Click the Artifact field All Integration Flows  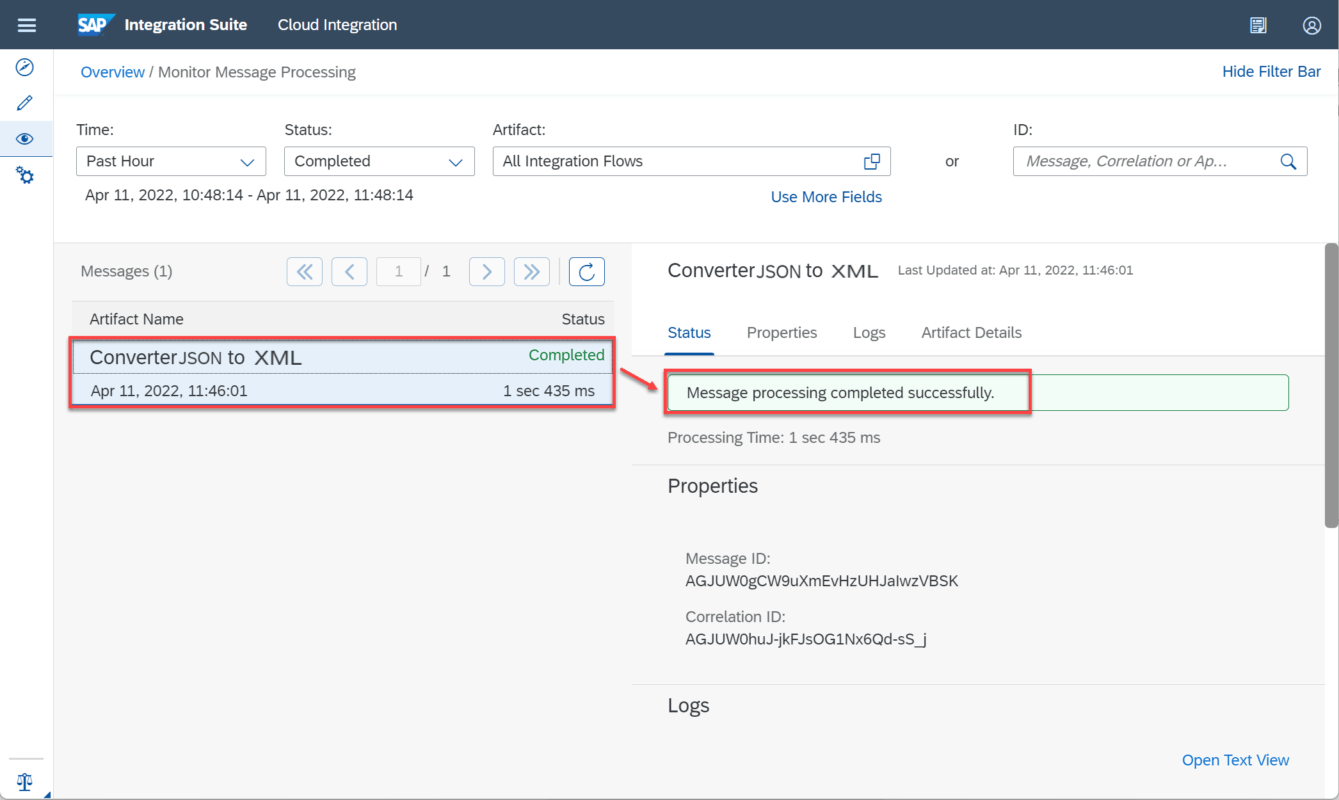click(692, 161)
